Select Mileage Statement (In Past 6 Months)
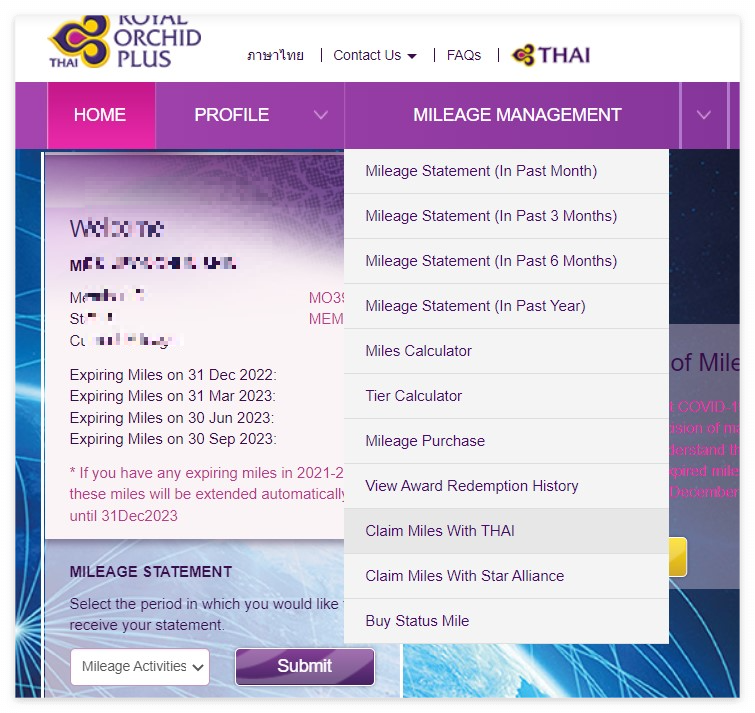Viewport: 755px width, 713px height. click(507, 261)
